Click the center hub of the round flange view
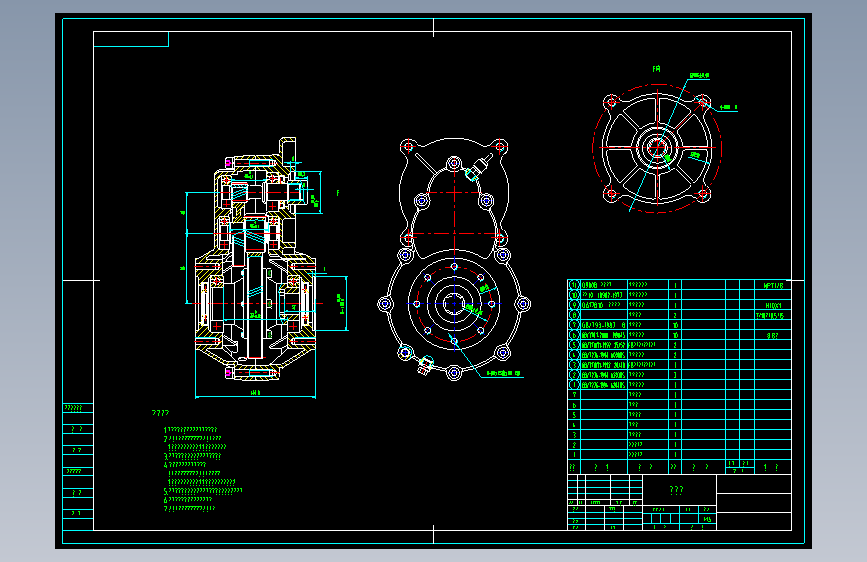 coord(657,148)
